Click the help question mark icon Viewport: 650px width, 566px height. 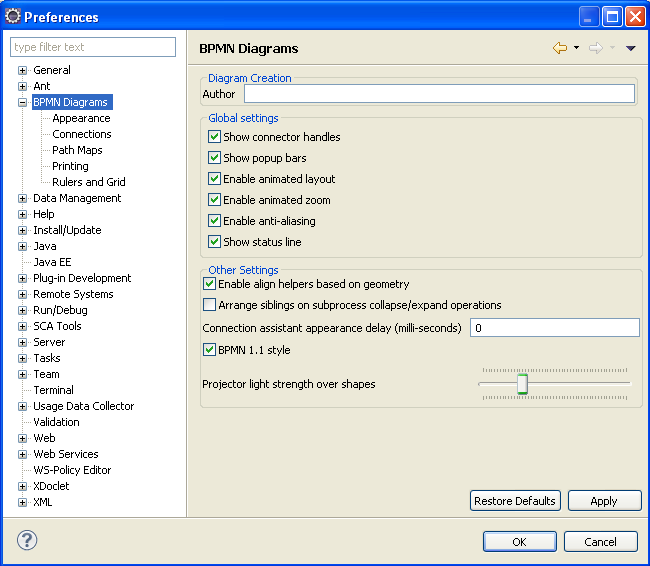[x=27, y=540]
